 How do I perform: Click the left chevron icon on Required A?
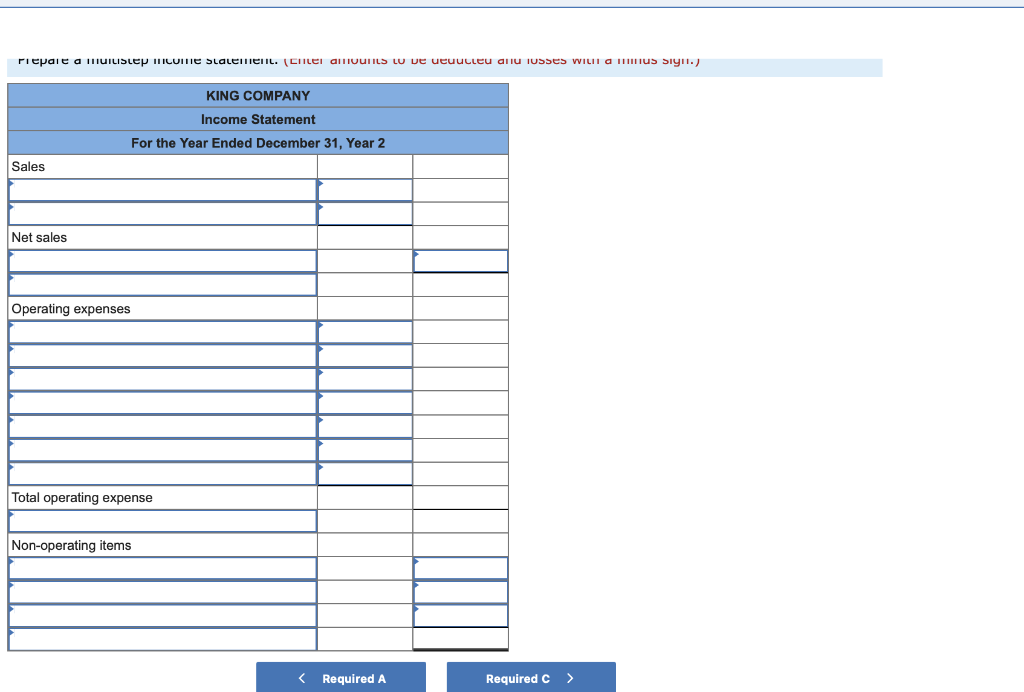pos(301,677)
